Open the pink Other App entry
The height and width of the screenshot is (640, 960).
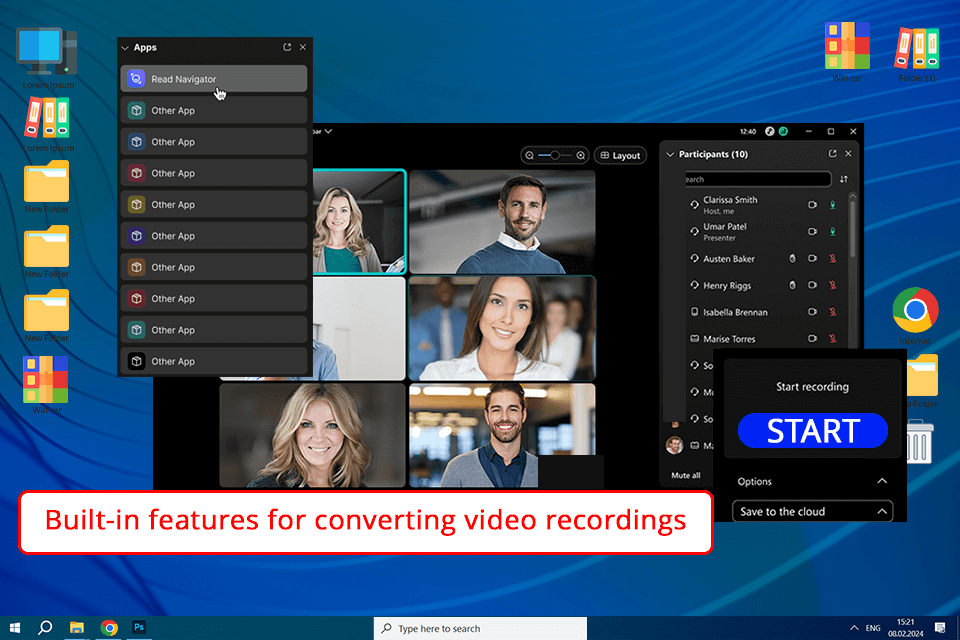click(x=214, y=173)
